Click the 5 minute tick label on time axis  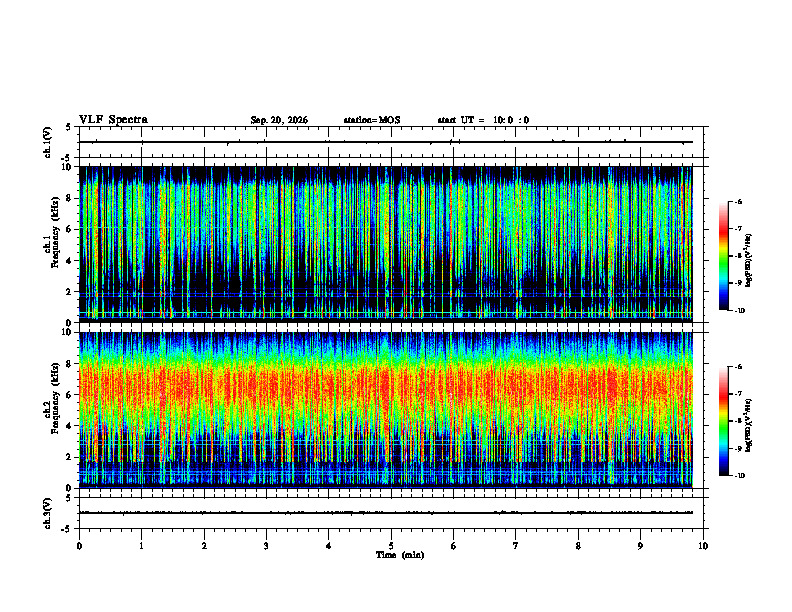click(x=391, y=546)
